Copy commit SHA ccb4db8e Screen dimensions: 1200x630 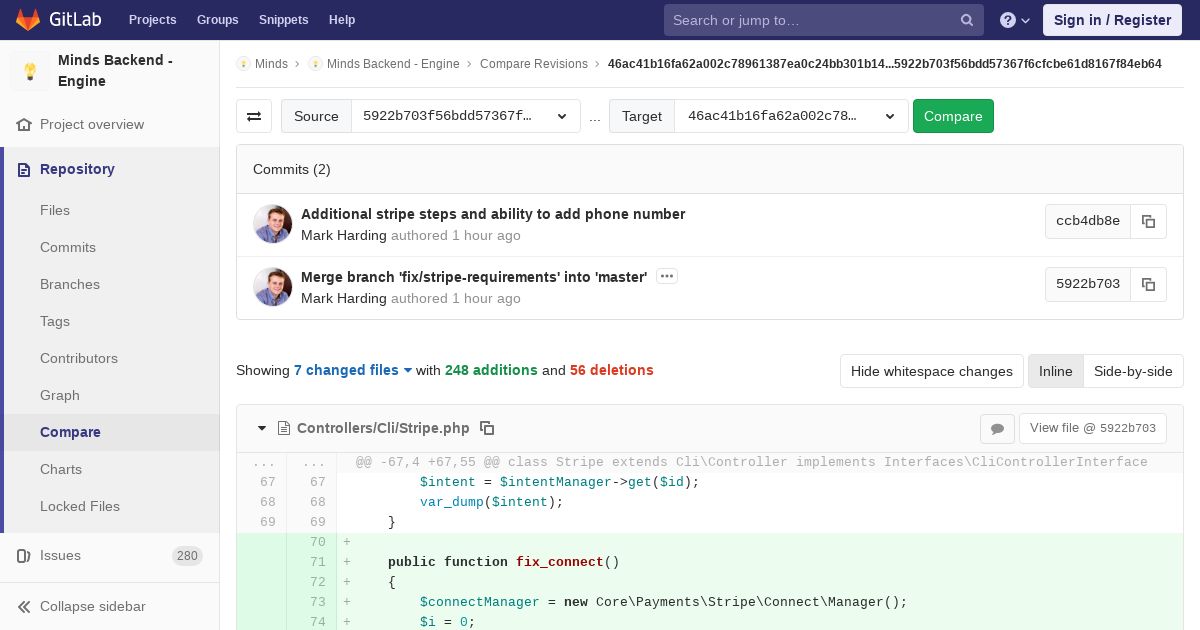[x=1149, y=221]
